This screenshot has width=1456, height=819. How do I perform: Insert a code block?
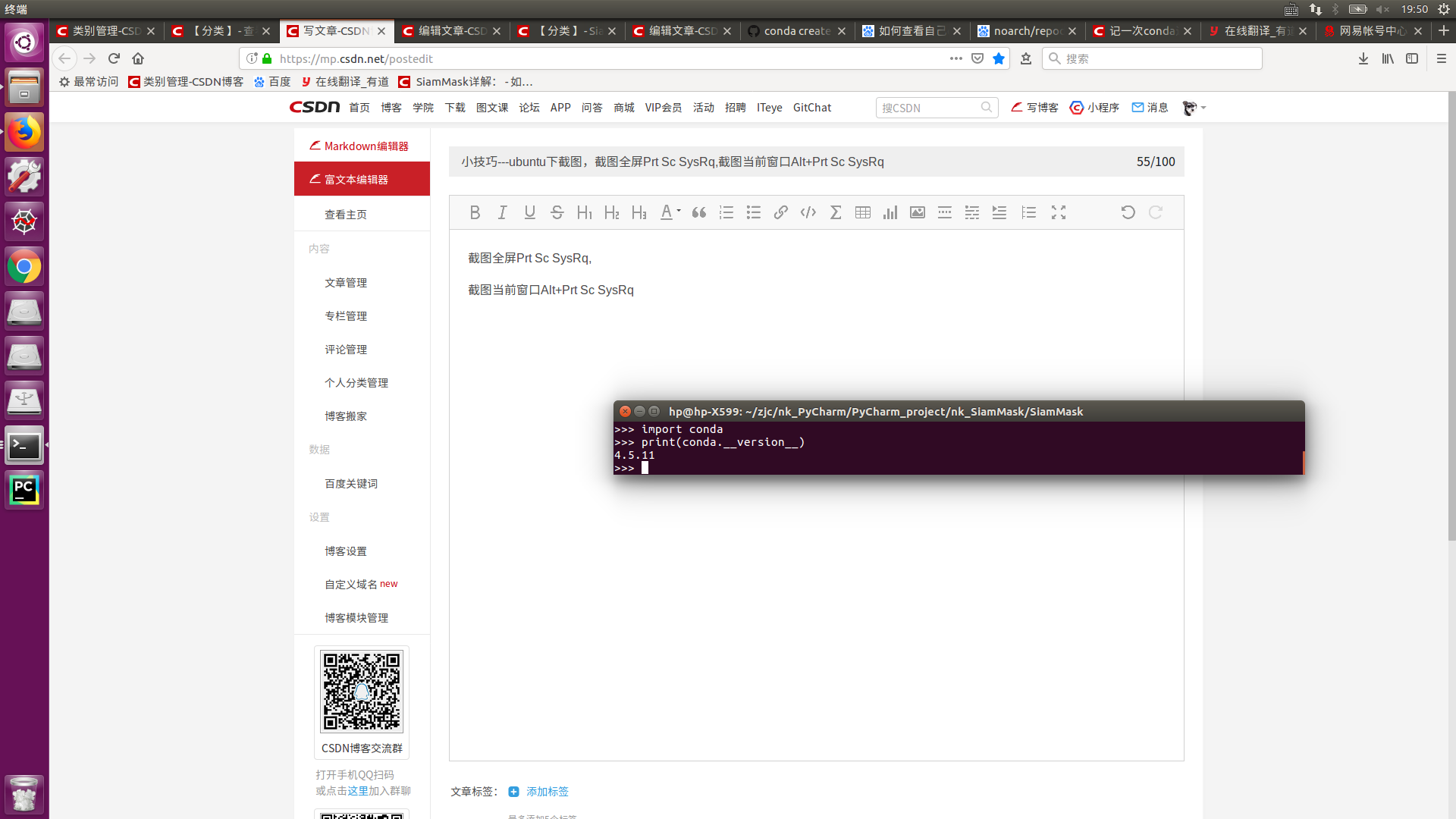coord(808,212)
